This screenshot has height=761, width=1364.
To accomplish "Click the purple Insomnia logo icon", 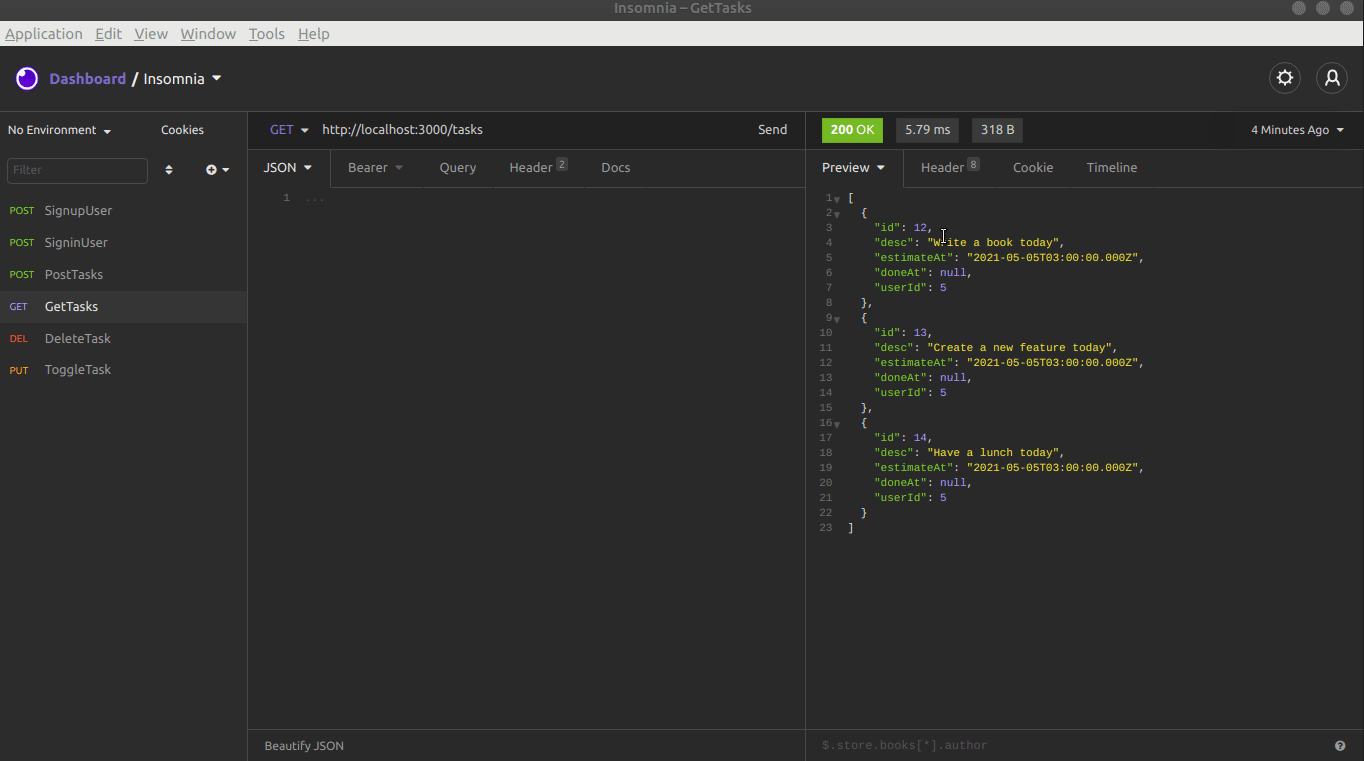I will coord(26,77).
